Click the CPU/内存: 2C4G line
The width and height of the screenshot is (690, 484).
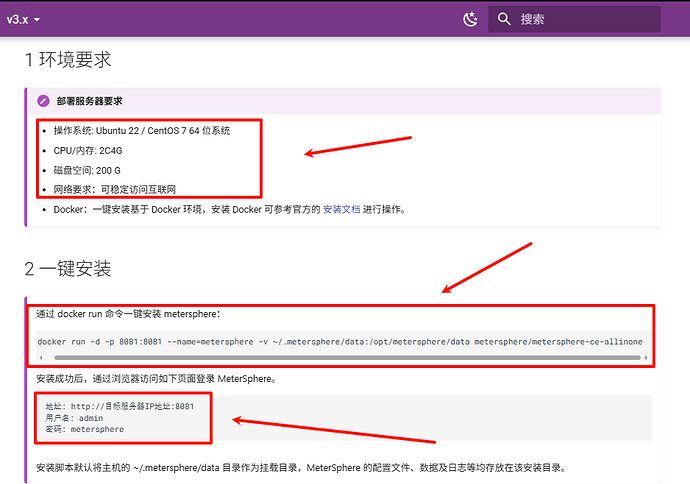pyautogui.click(x=88, y=151)
